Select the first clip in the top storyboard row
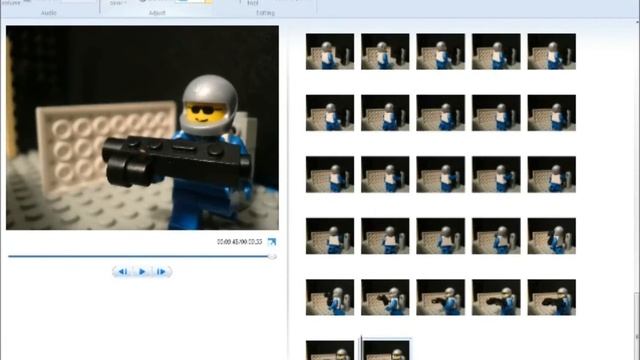640x360 pixels. tap(330, 51)
